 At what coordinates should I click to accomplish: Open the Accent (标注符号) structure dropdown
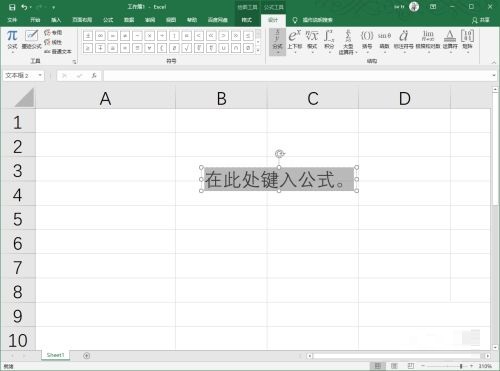click(x=404, y=42)
